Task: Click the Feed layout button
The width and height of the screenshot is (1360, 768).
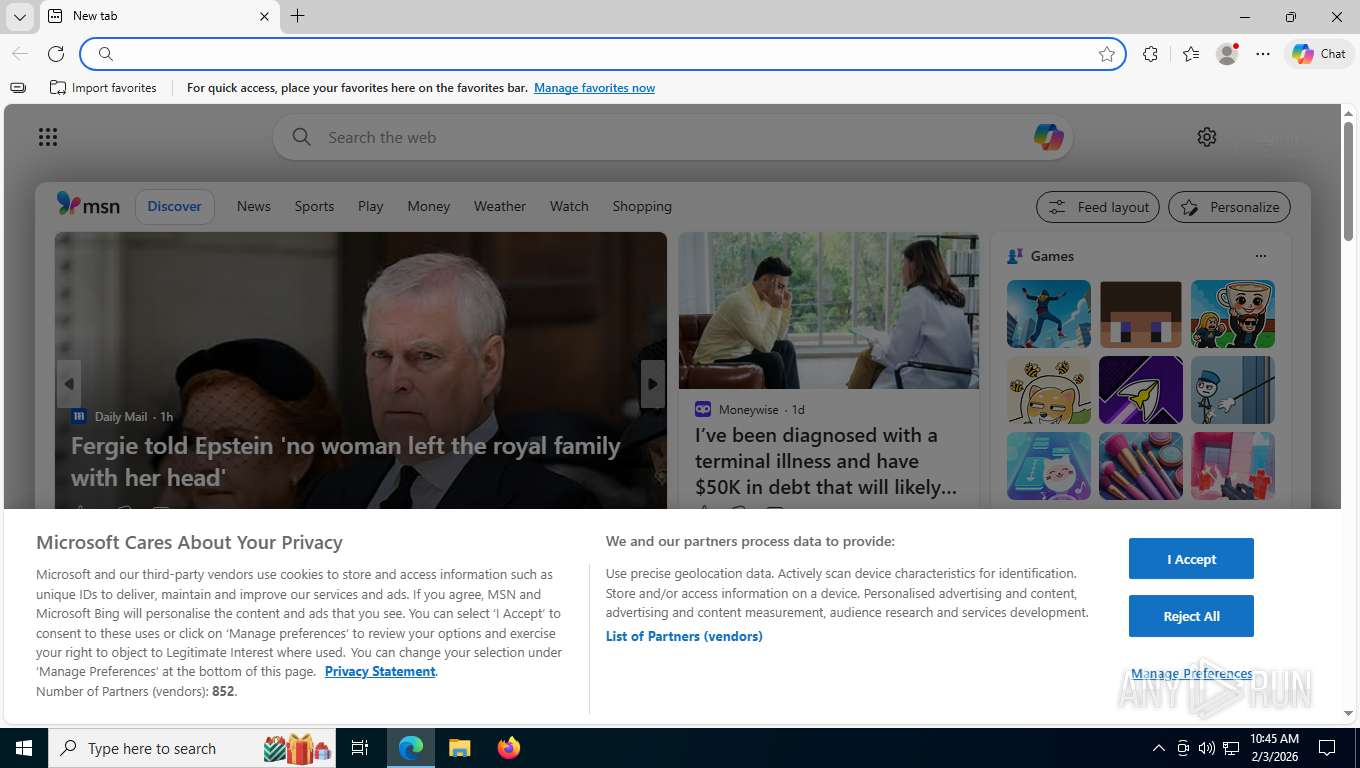Action: pos(1098,207)
